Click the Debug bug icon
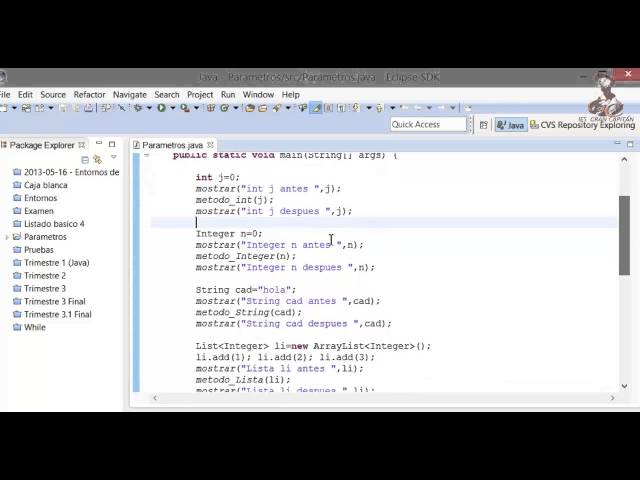This screenshot has width=640, height=480. tap(138, 108)
